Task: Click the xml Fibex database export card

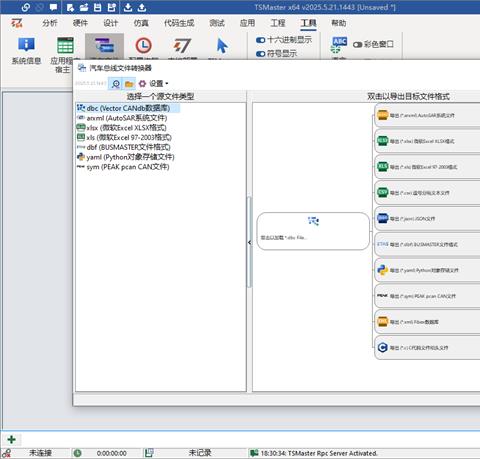Action: click(427, 322)
